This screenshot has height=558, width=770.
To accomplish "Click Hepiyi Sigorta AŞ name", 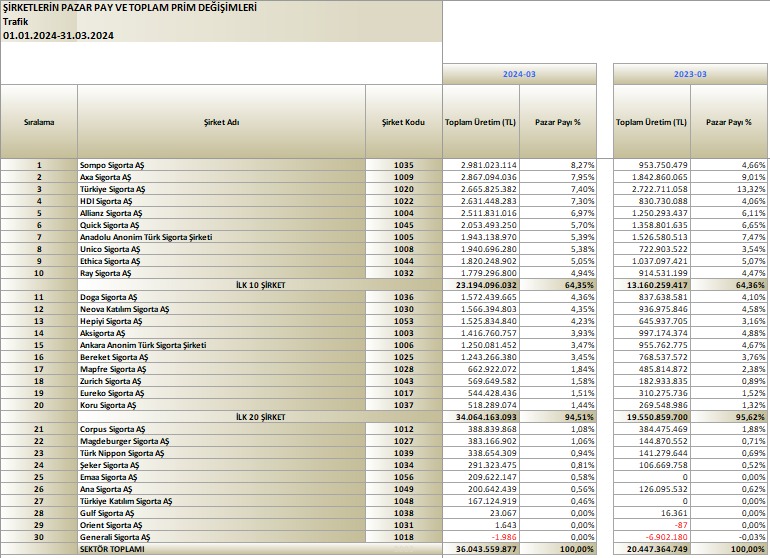I will (x=221, y=321).
